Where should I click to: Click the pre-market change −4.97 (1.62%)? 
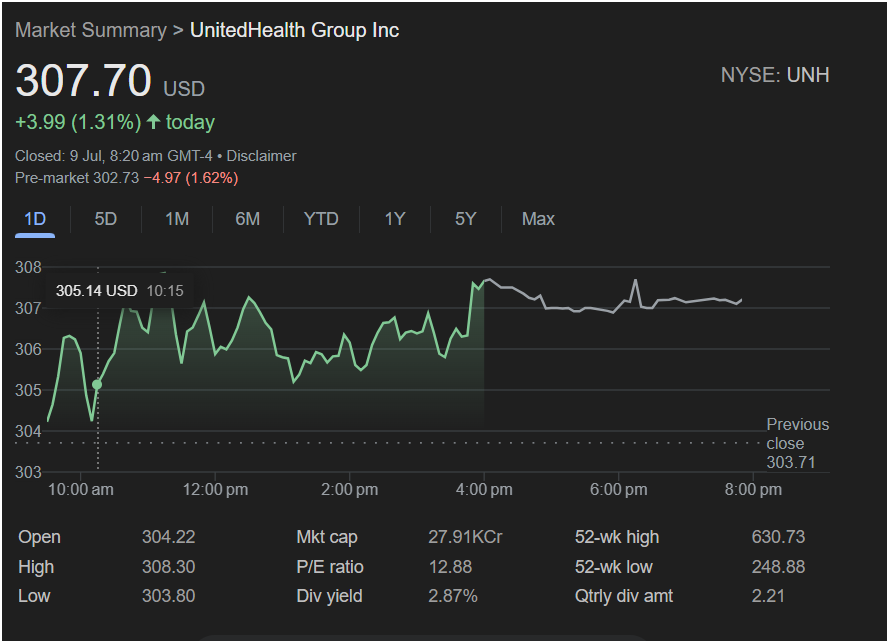(x=190, y=178)
